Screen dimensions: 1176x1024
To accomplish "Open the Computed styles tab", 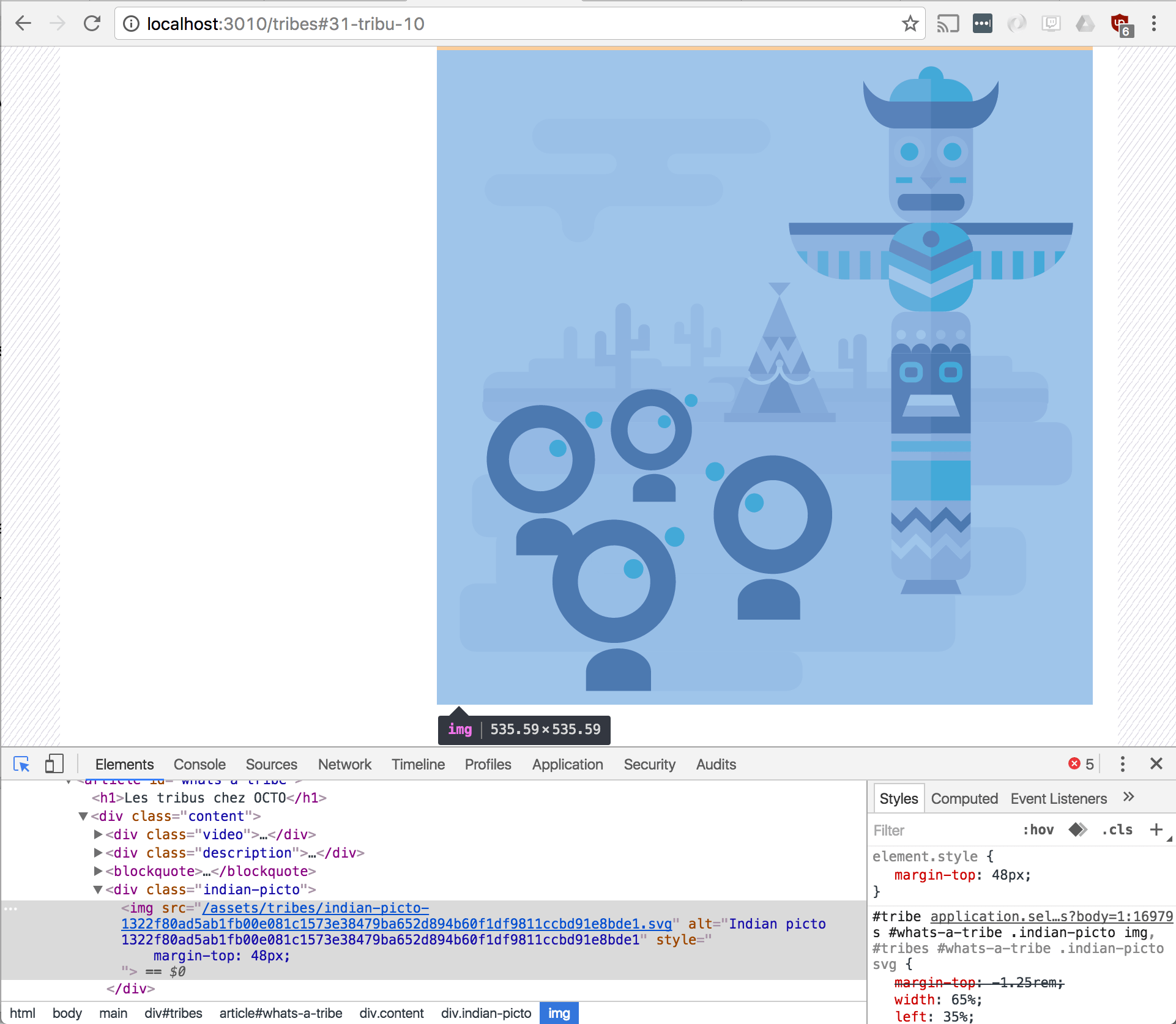I will click(964, 799).
